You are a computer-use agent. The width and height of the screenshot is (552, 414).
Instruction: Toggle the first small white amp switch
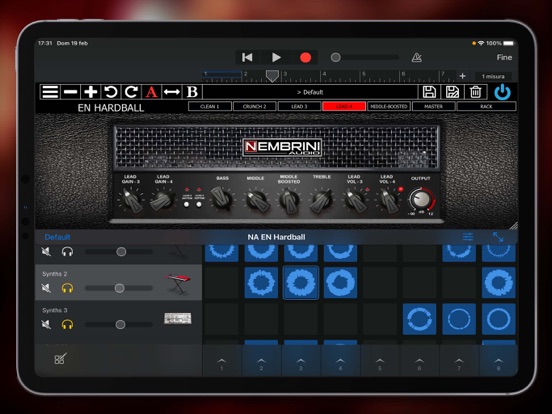(x=187, y=205)
